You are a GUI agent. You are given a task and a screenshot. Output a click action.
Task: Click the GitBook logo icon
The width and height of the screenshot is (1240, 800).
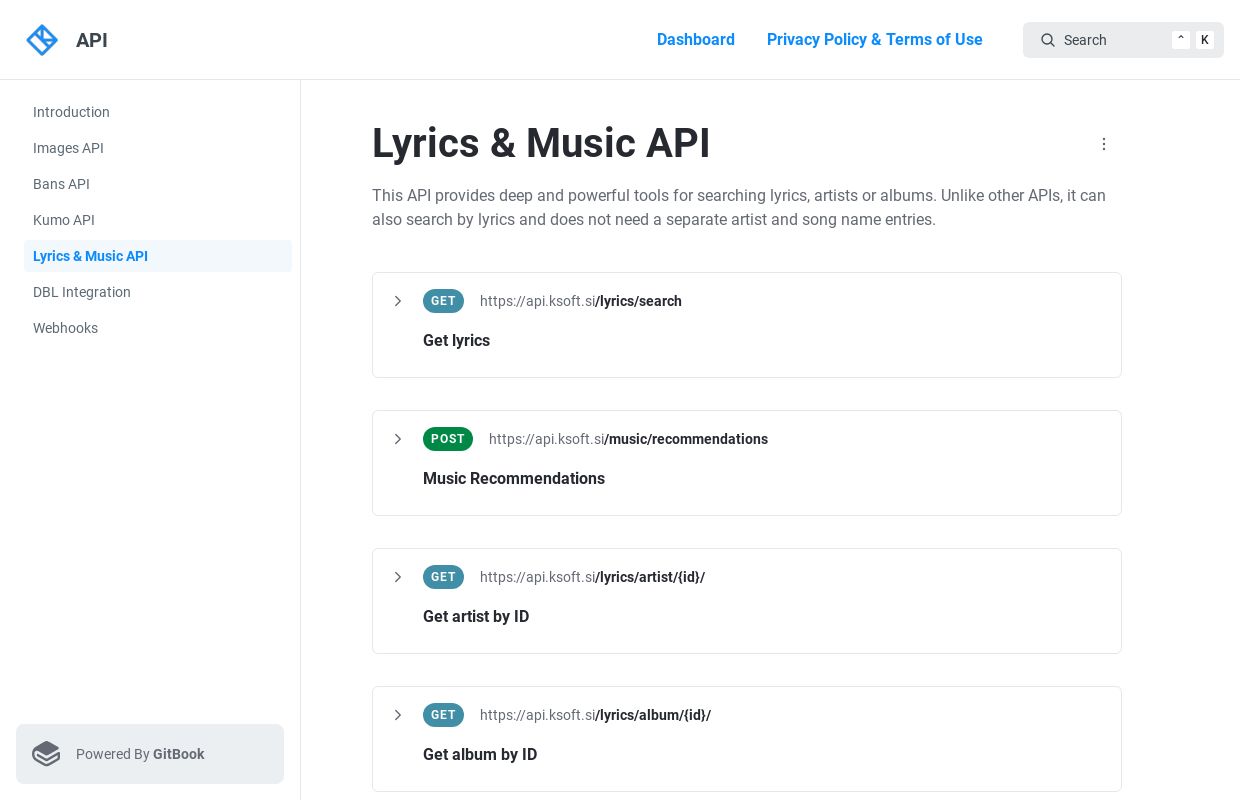click(x=46, y=754)
